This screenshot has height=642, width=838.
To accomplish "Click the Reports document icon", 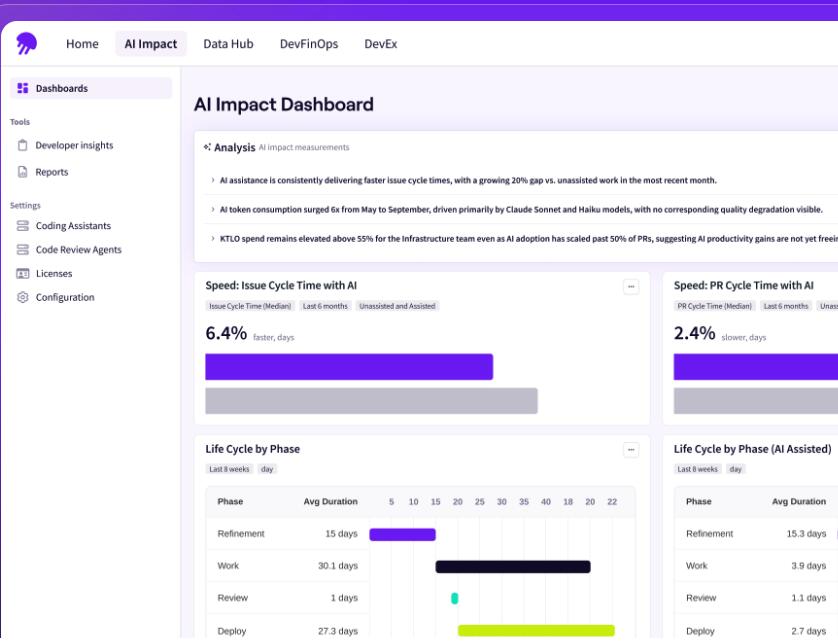I will click(22, 172).
